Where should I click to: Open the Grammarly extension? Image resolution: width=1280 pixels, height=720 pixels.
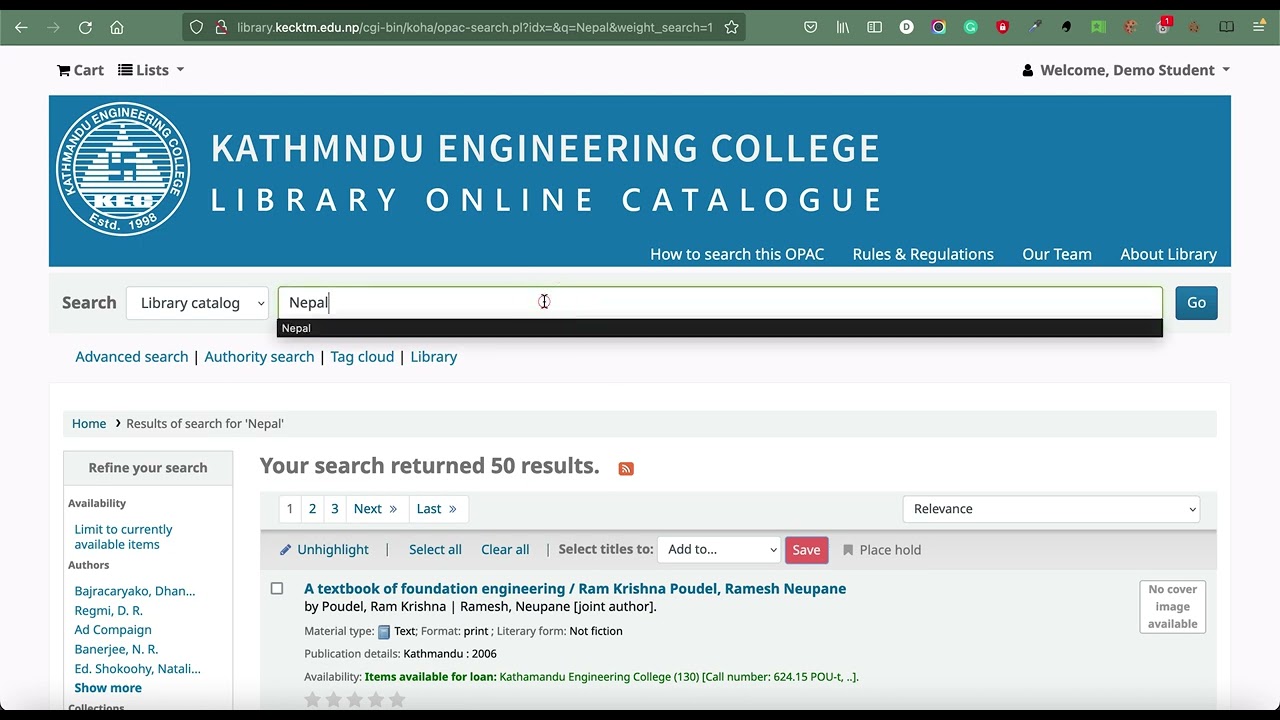click(x=970, y=27)
